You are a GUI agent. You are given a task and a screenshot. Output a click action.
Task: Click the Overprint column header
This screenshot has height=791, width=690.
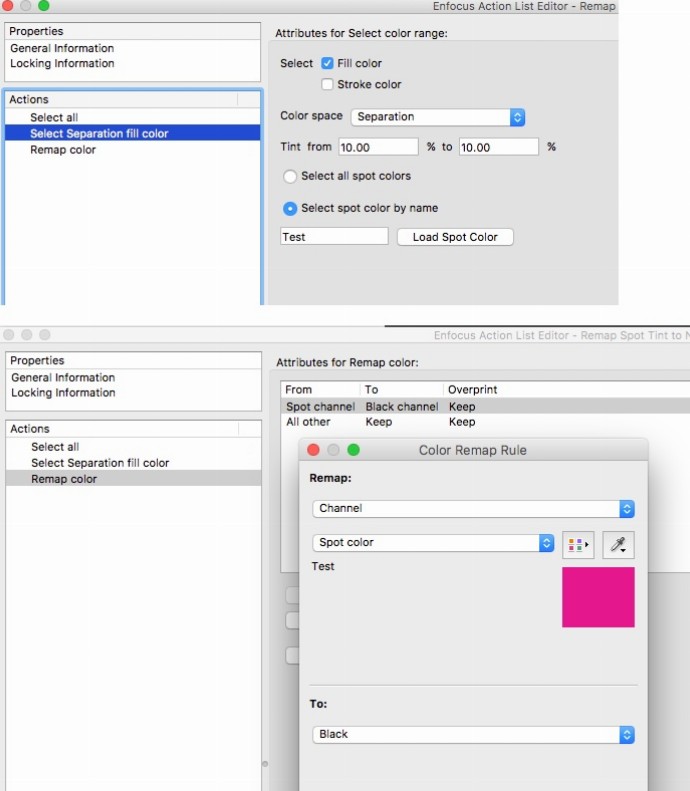pyautogui.click(x=567, y=390)
